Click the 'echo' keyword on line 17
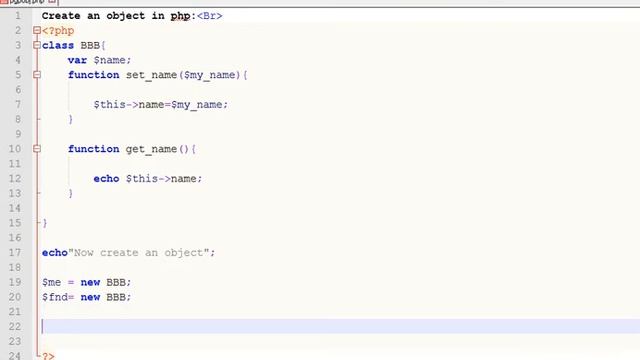The image size is (640, 360). (54, 253)
